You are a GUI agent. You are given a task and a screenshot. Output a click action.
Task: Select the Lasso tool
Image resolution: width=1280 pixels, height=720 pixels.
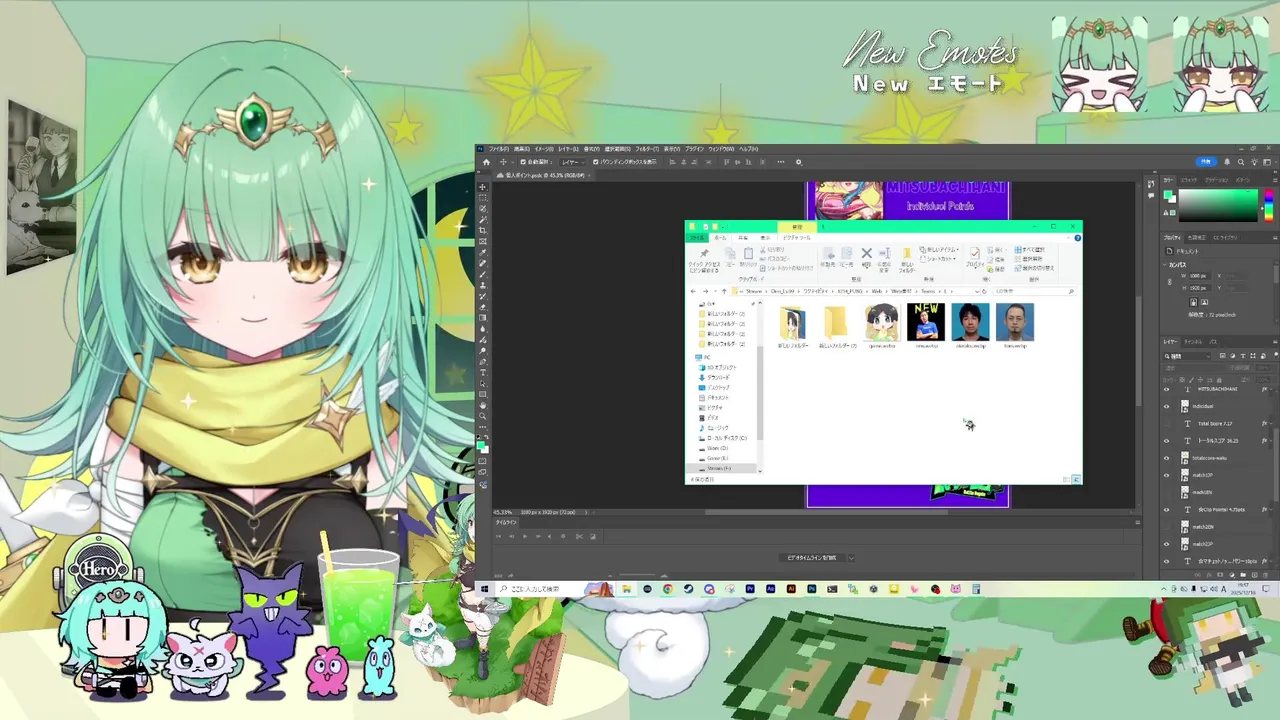[483, 208]
